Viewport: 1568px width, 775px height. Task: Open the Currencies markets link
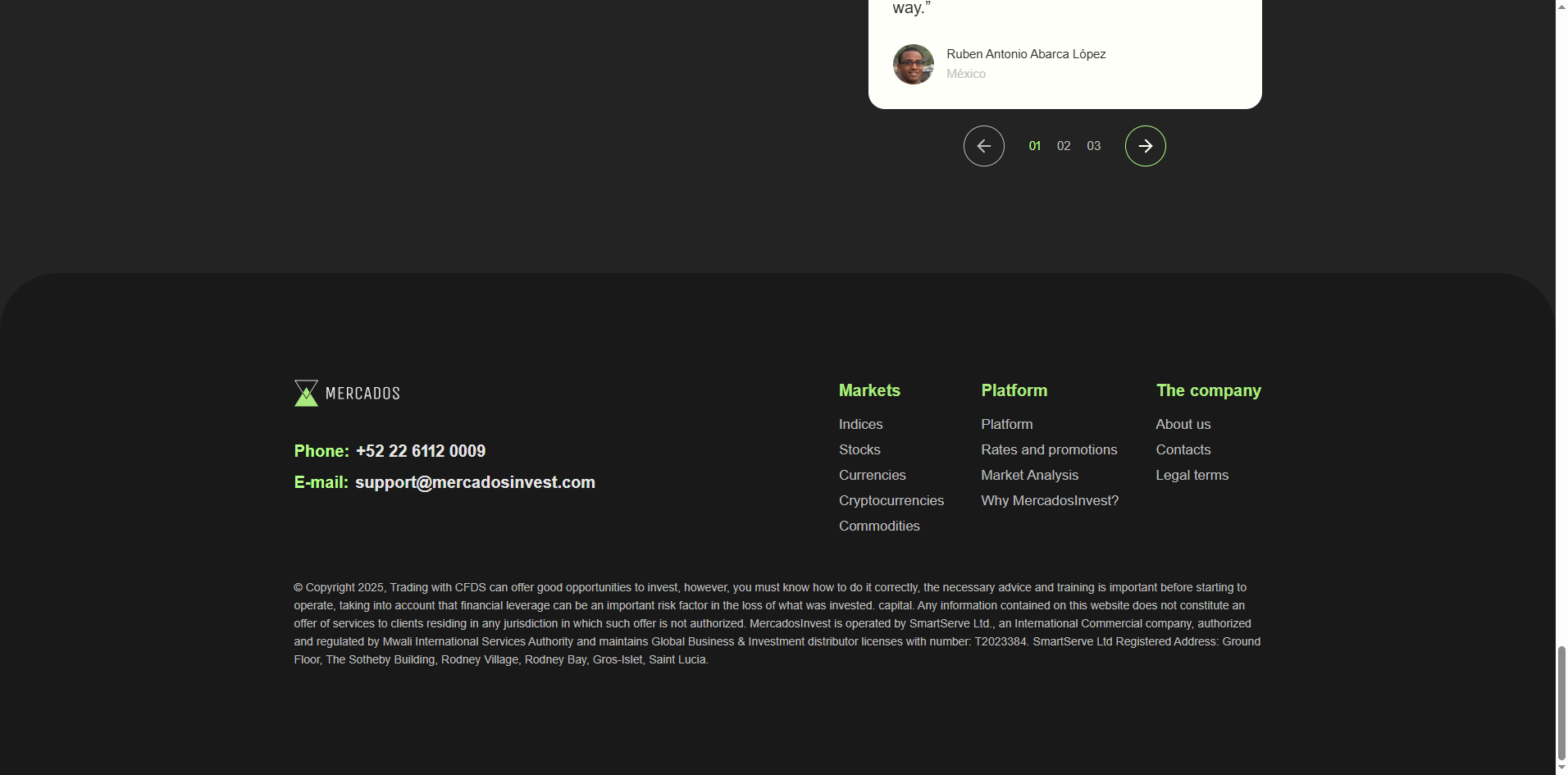pyautogui.click(x=873, y=475)
